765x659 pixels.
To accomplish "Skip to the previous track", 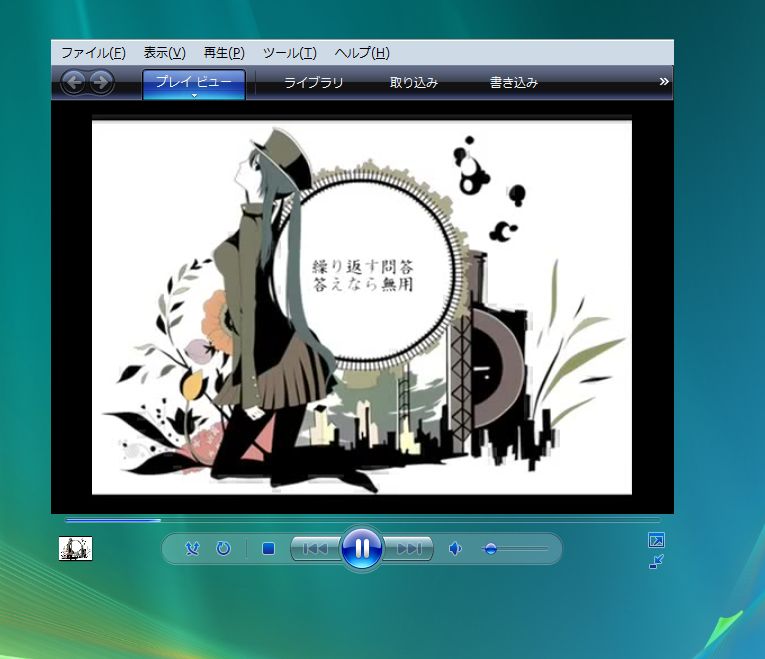I will 315,549.
